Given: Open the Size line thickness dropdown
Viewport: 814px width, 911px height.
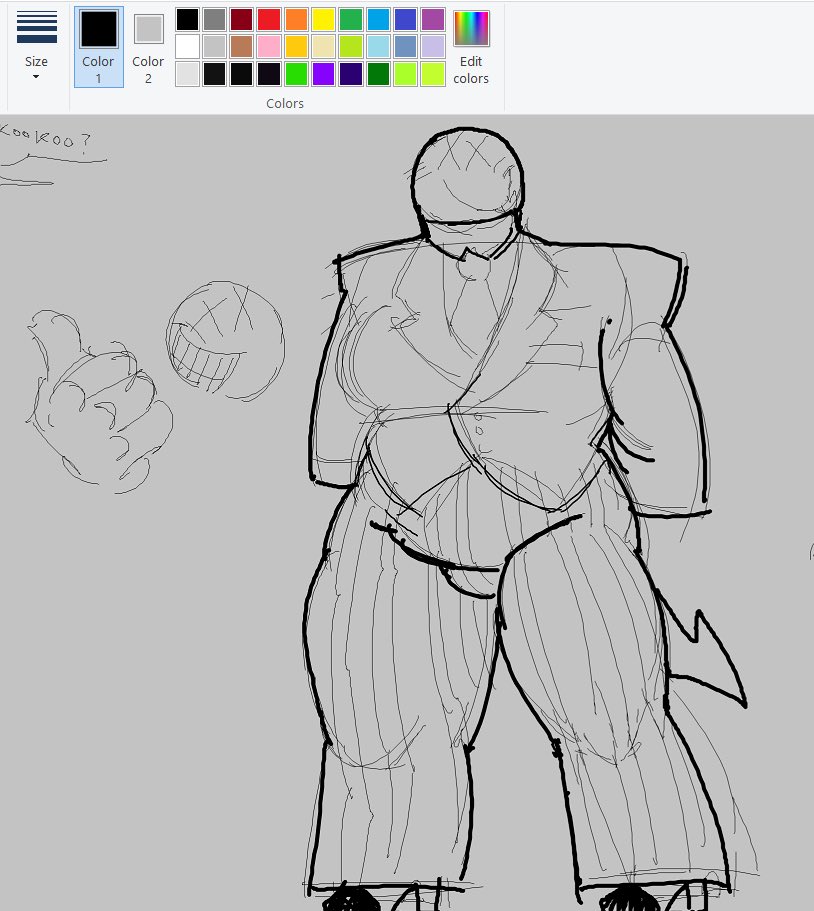Looking at the screenshot, I should [x=36, y=48].
